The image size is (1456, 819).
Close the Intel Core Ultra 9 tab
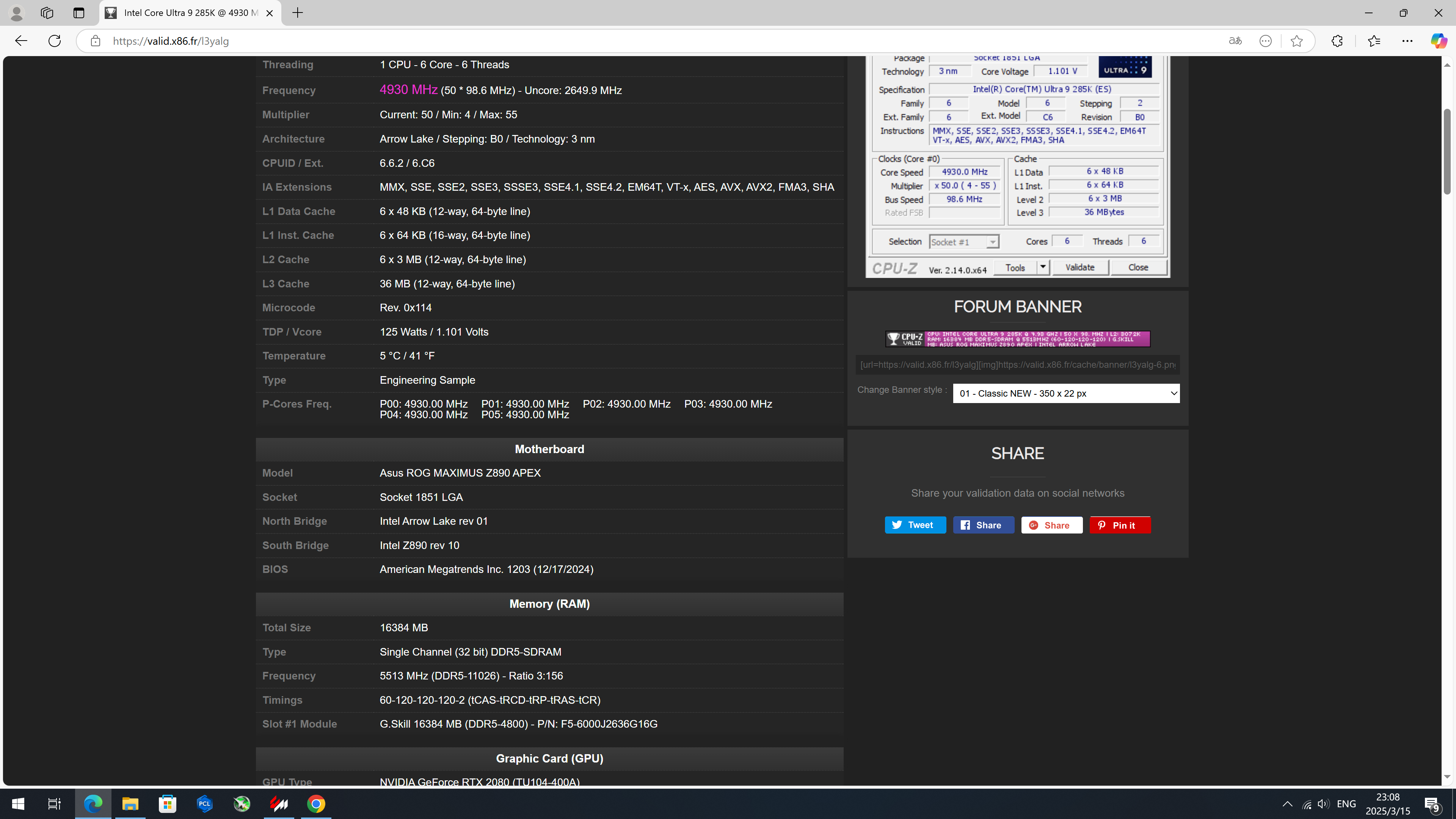270,13
